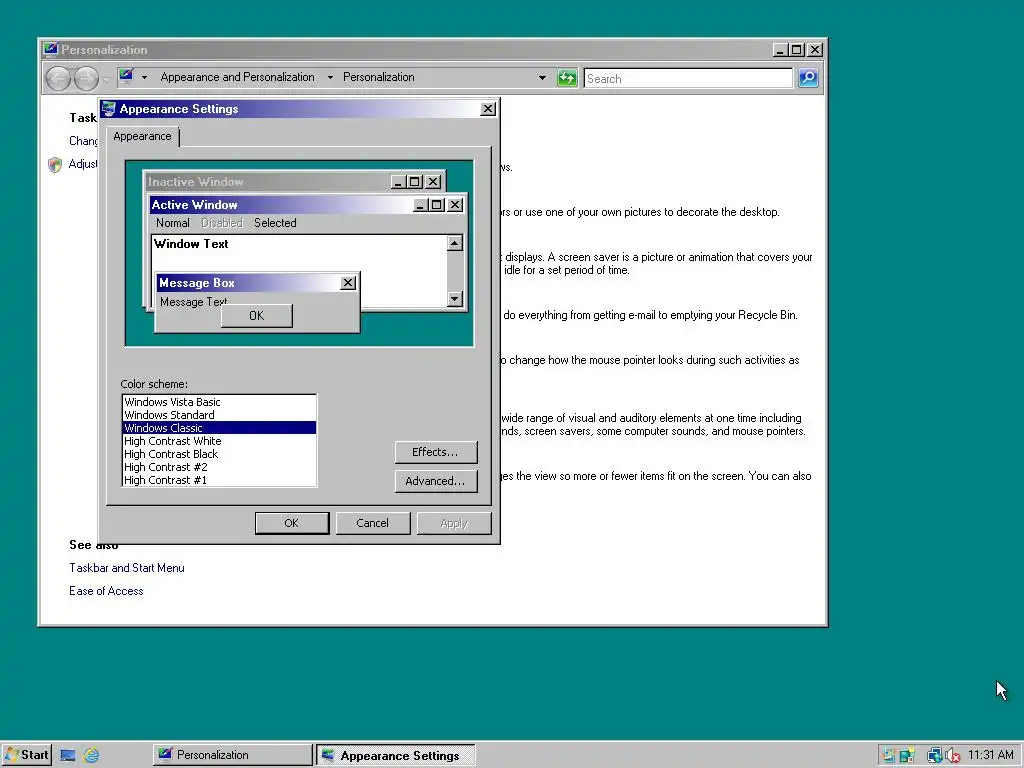Viewport: 1024px width, 768px height.
Task: Click Appearance and Personalization breadcrumb
Action: (x=237, y=77)
